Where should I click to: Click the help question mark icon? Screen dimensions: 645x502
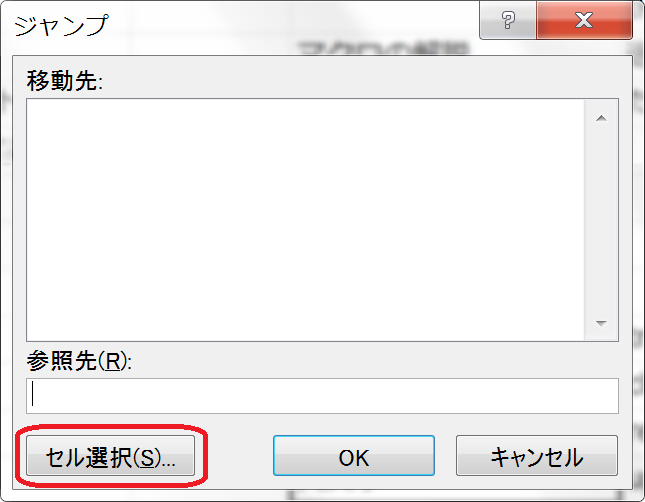[x=508, y=20]
